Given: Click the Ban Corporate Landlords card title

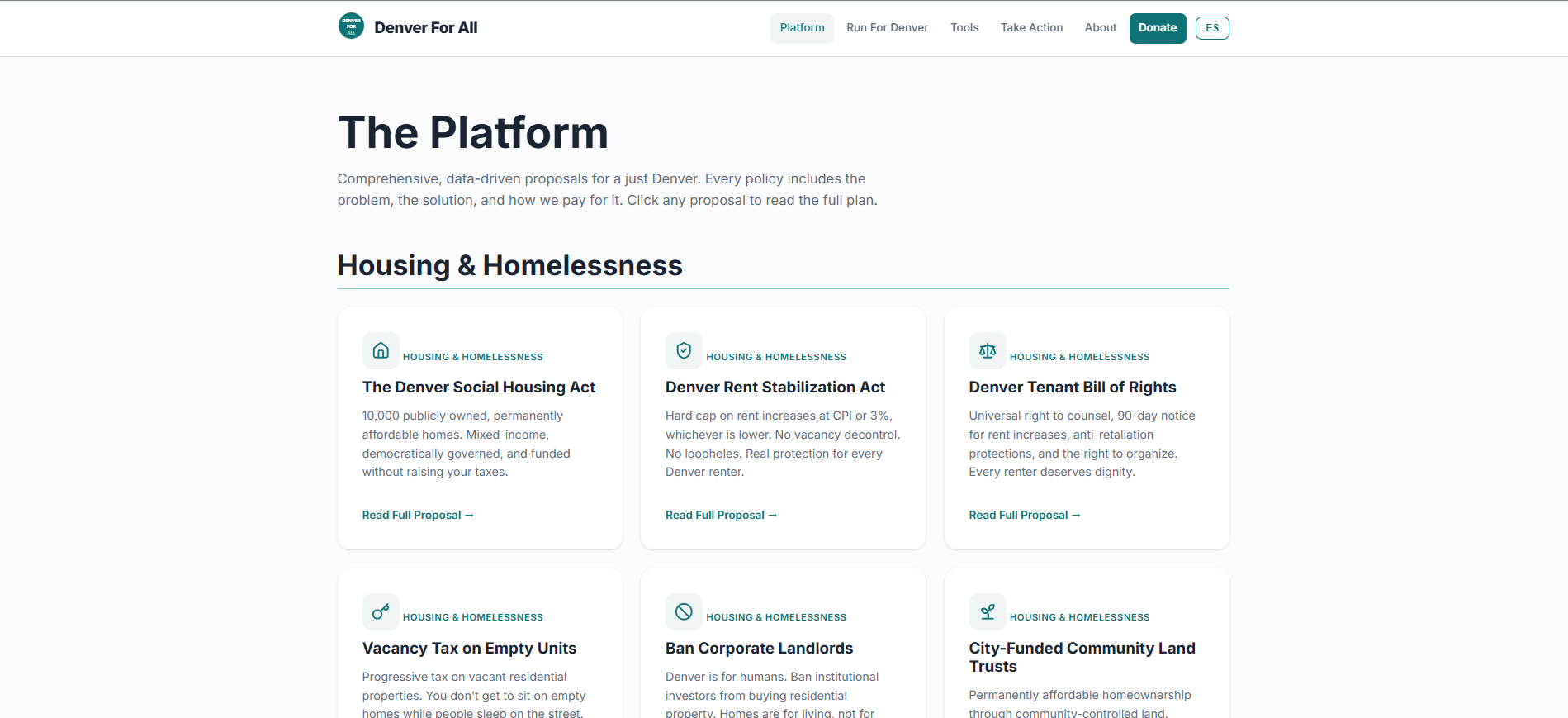Looking at the screenshot, I should click(x=759, y=648).
